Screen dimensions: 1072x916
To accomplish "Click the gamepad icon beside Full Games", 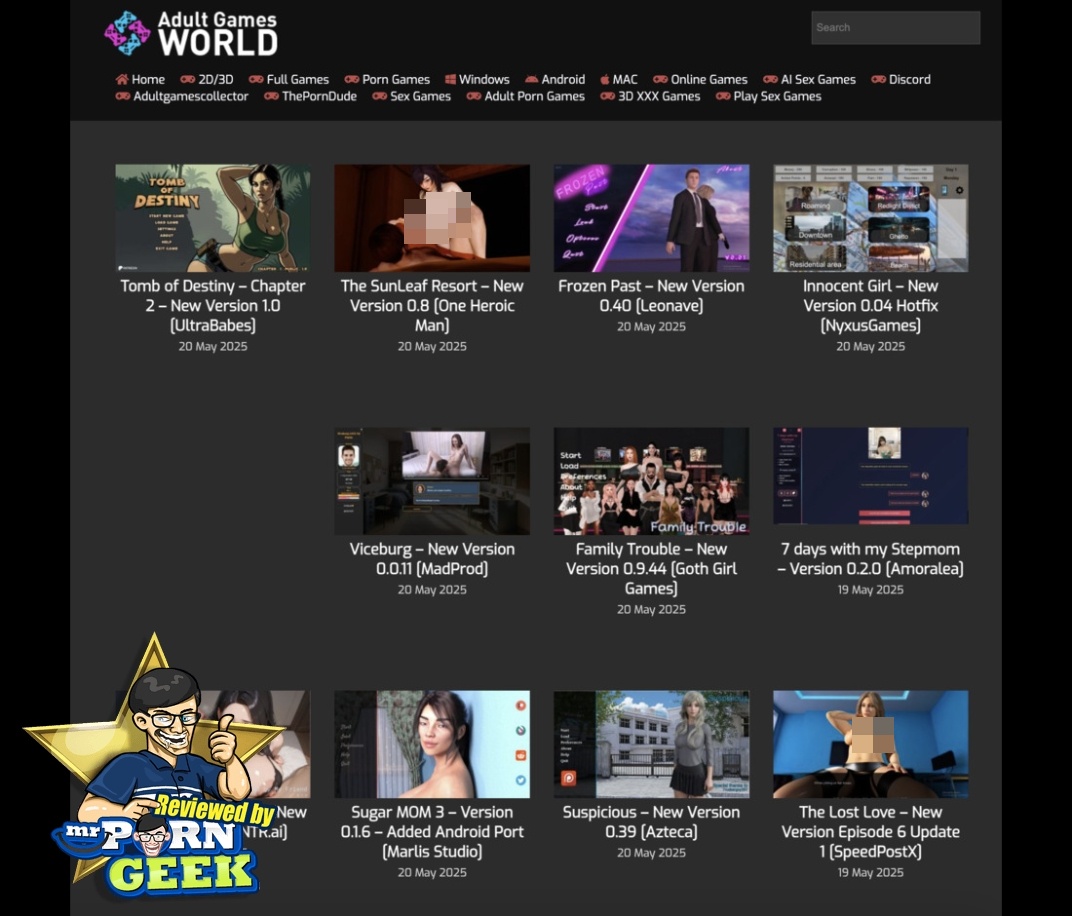I will [256, 79].
